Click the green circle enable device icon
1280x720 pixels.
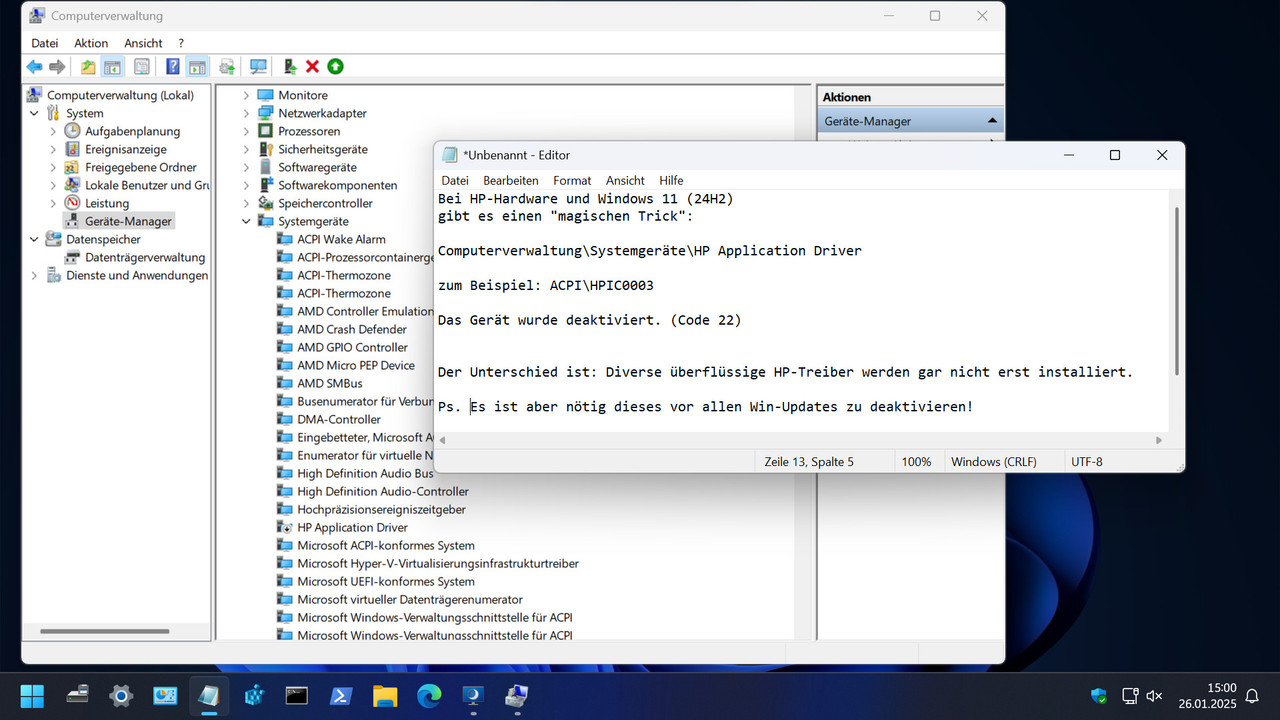click(x=335, y=67)
